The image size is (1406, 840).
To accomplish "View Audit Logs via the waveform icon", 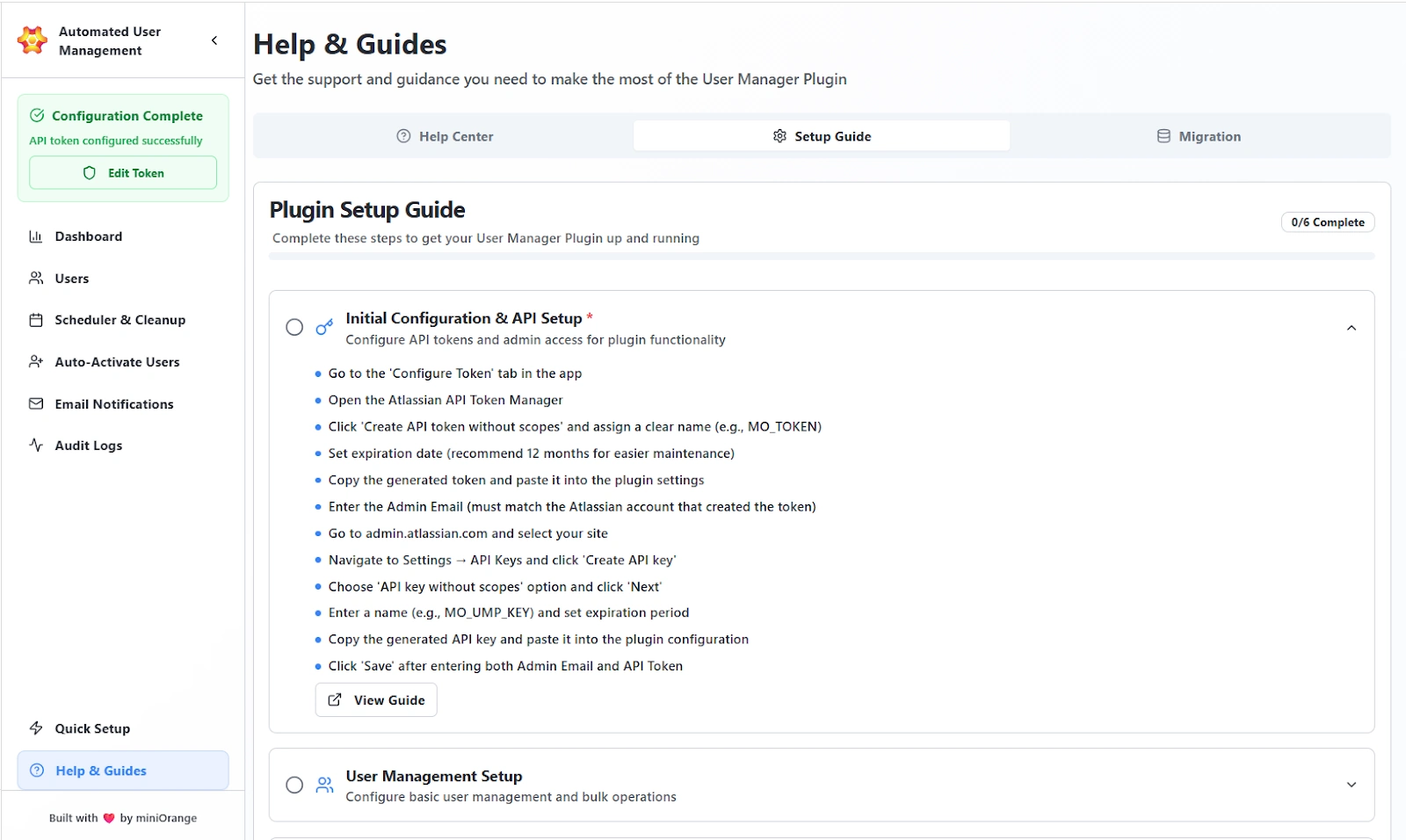I will pyautogui.click(x=36, y=445).
